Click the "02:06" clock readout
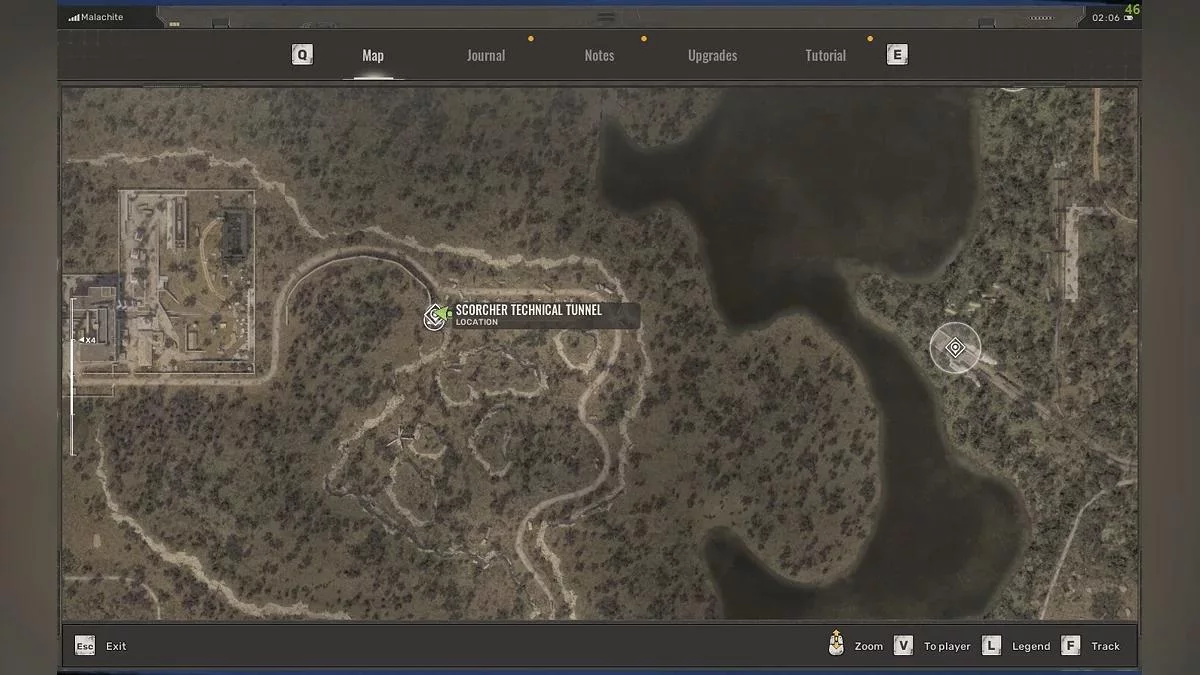Screen dimensions: 1200x675 [1106, 18]
